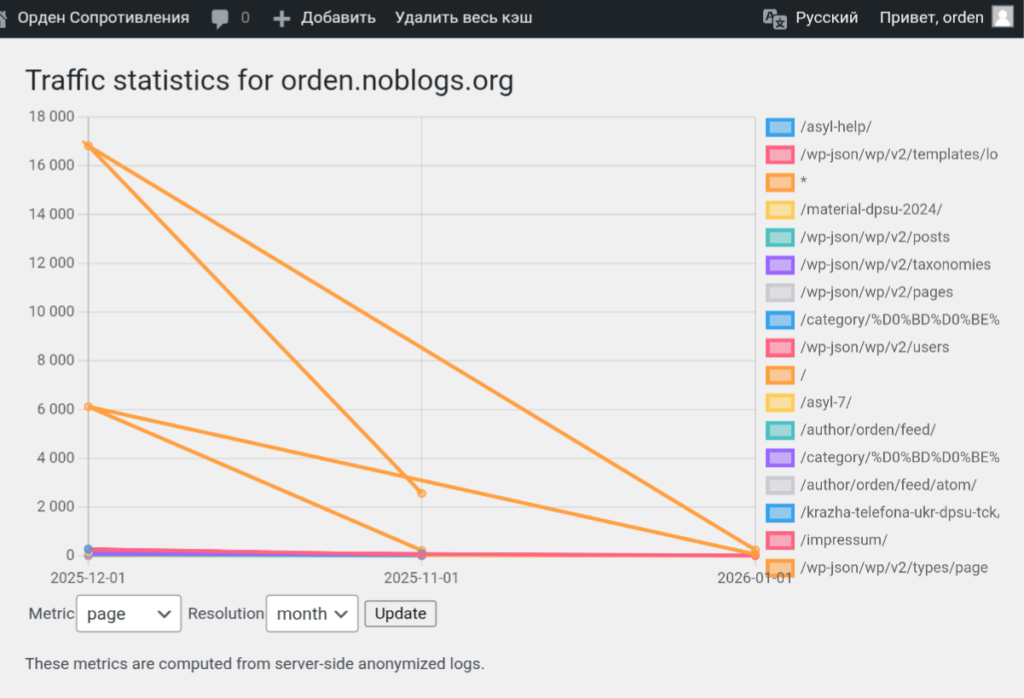The height and width of the screenshot is (698, 1024).
Task: Click the /wp-json/wp/v2/users legend swatch
Action: pyautogui.click(x=780, y=348)
